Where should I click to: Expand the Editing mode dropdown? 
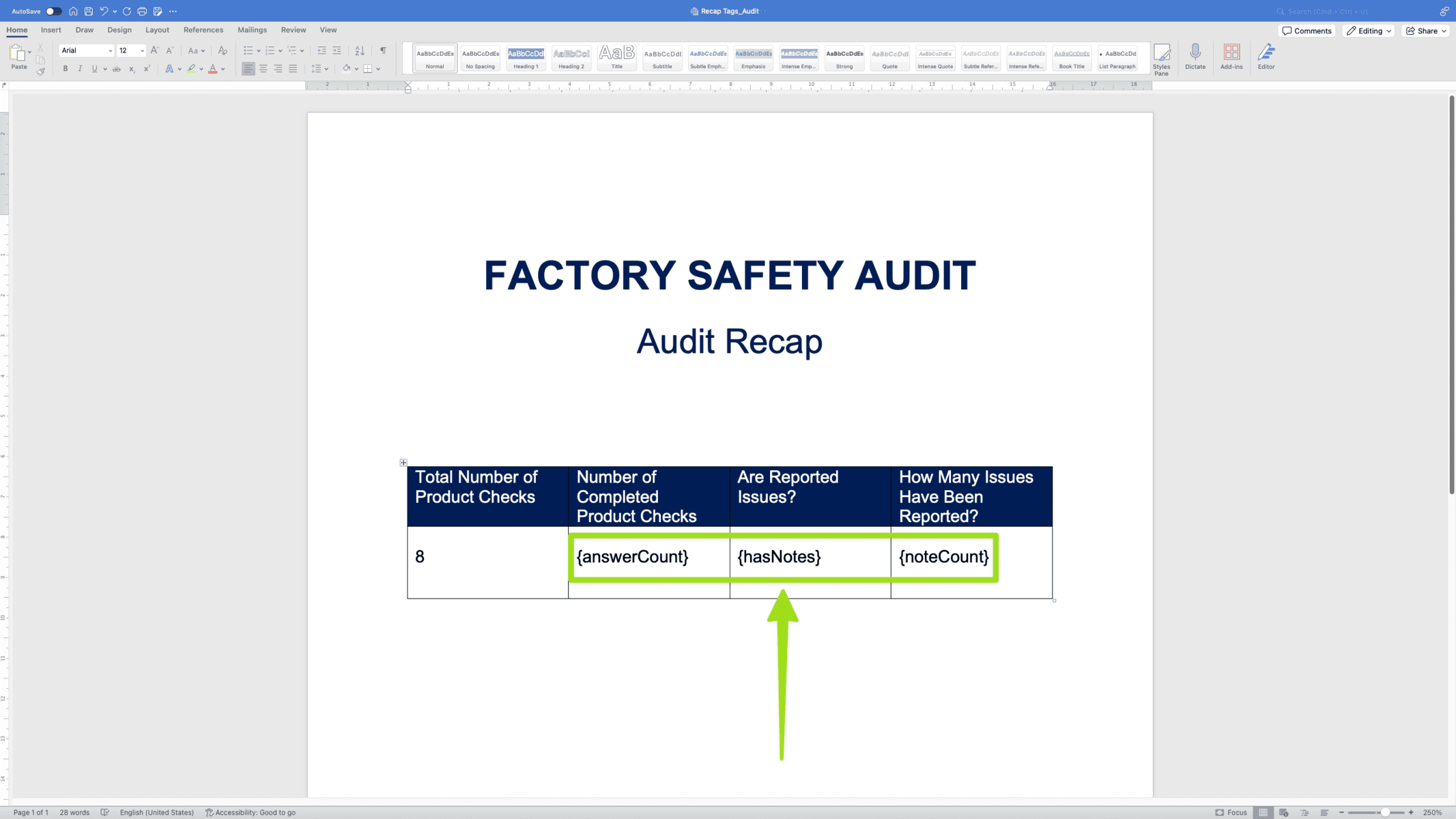(1369, 31)
